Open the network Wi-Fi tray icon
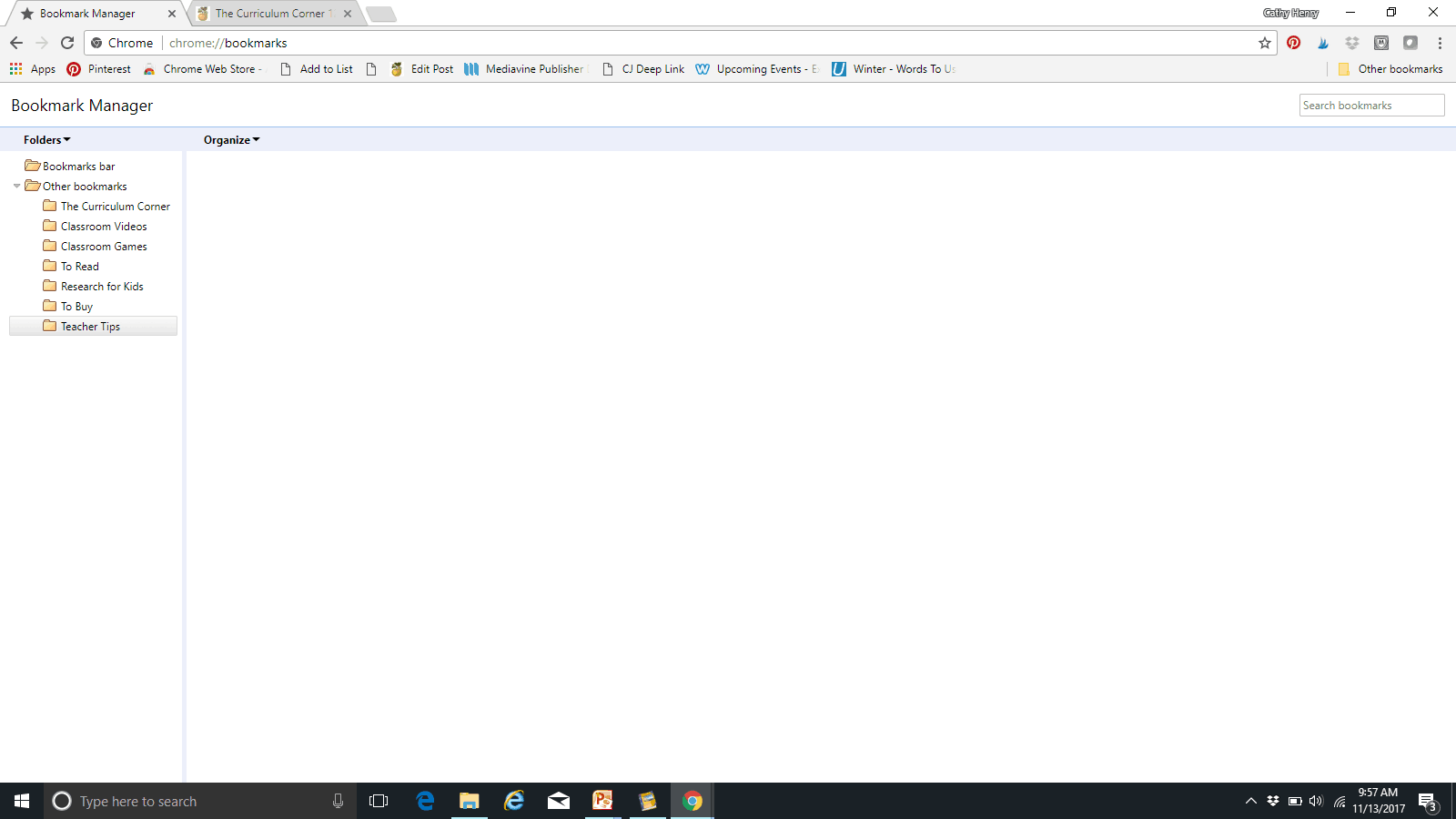The image size is (1456, 819). tap(1340, 801)
